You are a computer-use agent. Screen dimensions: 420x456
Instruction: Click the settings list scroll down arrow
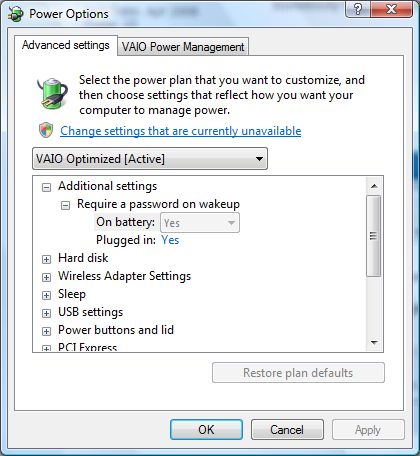pyautogui.click(x=374, y=343)
